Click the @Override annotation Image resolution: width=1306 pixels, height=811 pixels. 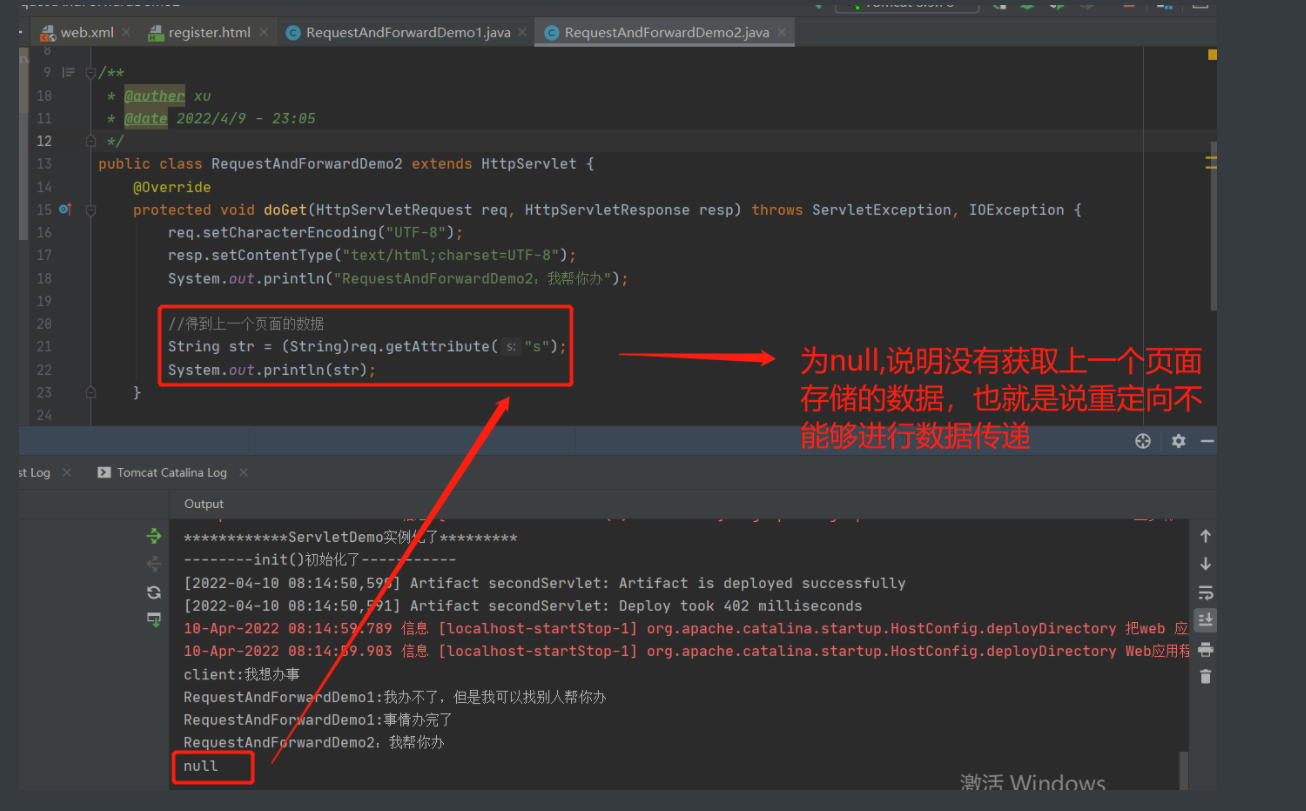click(x=172, y=187)
